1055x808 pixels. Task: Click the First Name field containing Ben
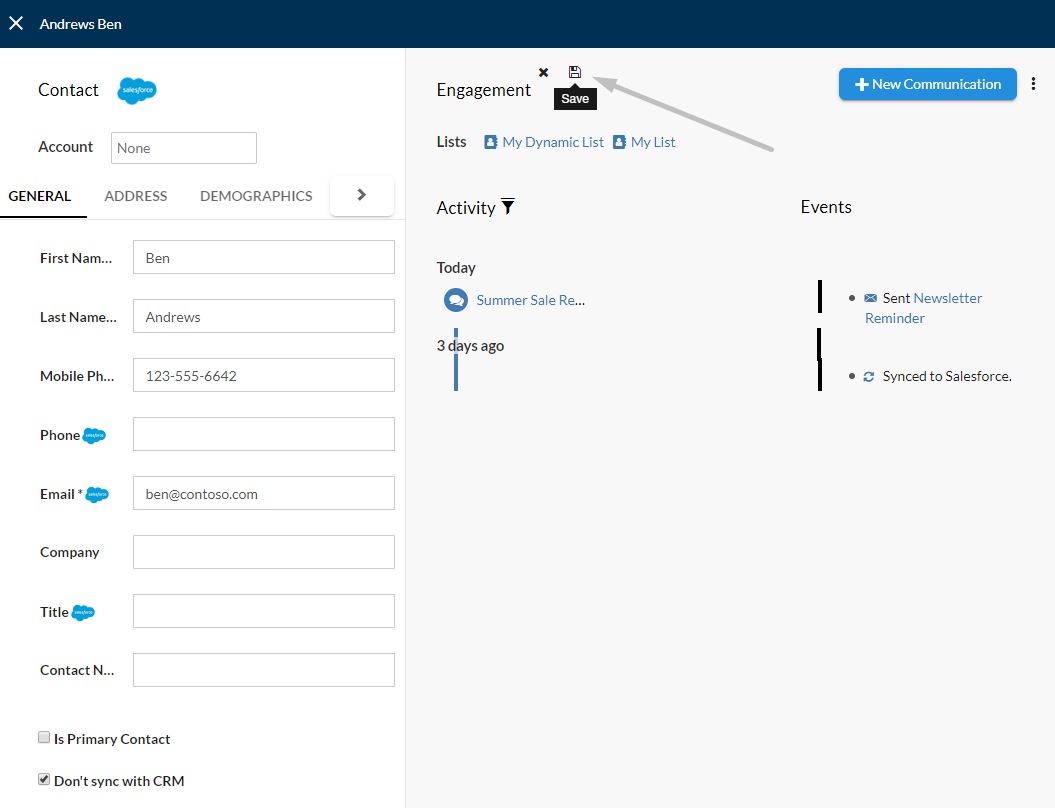click(264, 257)
